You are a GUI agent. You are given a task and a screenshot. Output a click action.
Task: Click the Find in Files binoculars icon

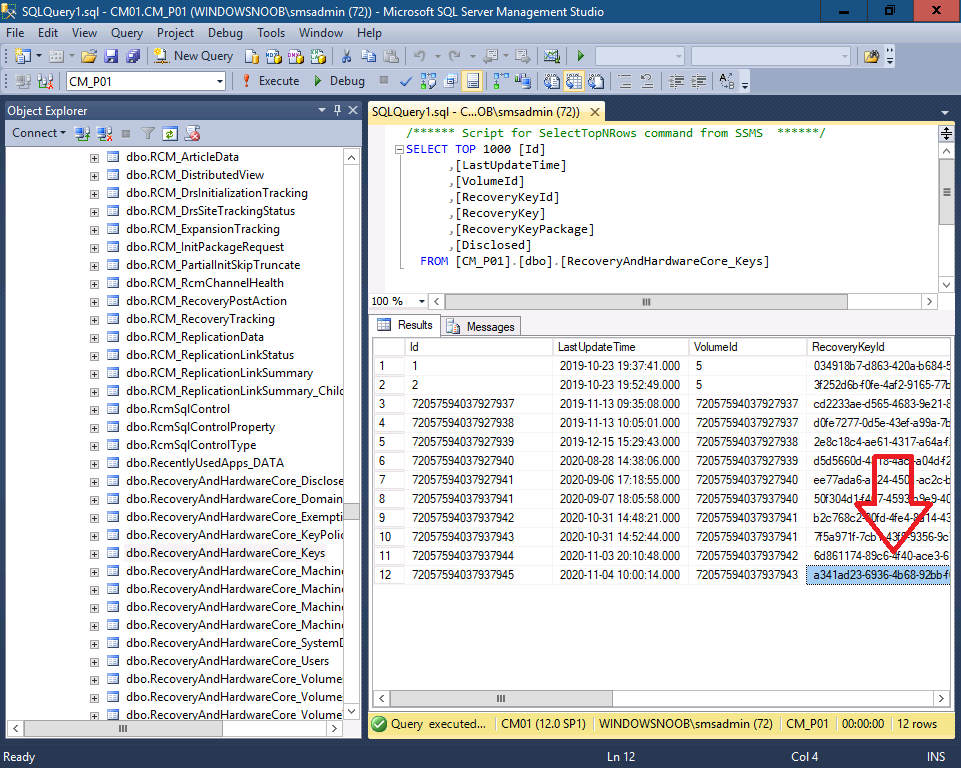point(871,56)
